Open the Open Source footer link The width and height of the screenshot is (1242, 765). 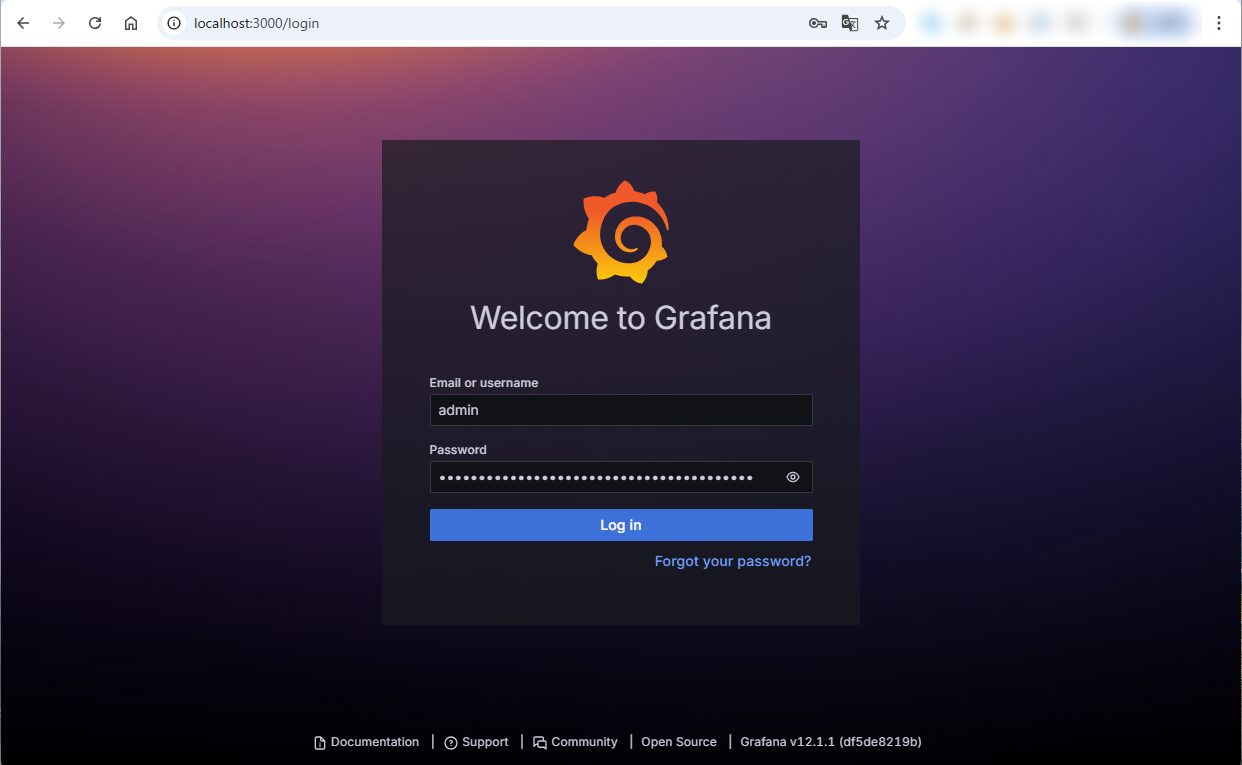click(679, 742)
